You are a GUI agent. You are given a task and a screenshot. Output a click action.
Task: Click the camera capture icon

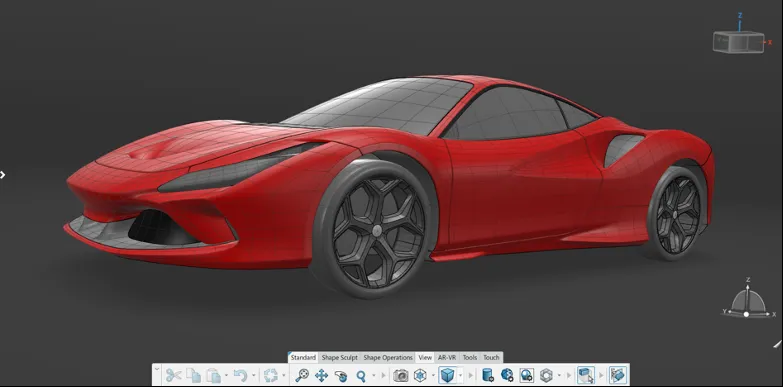pos(400,375)
